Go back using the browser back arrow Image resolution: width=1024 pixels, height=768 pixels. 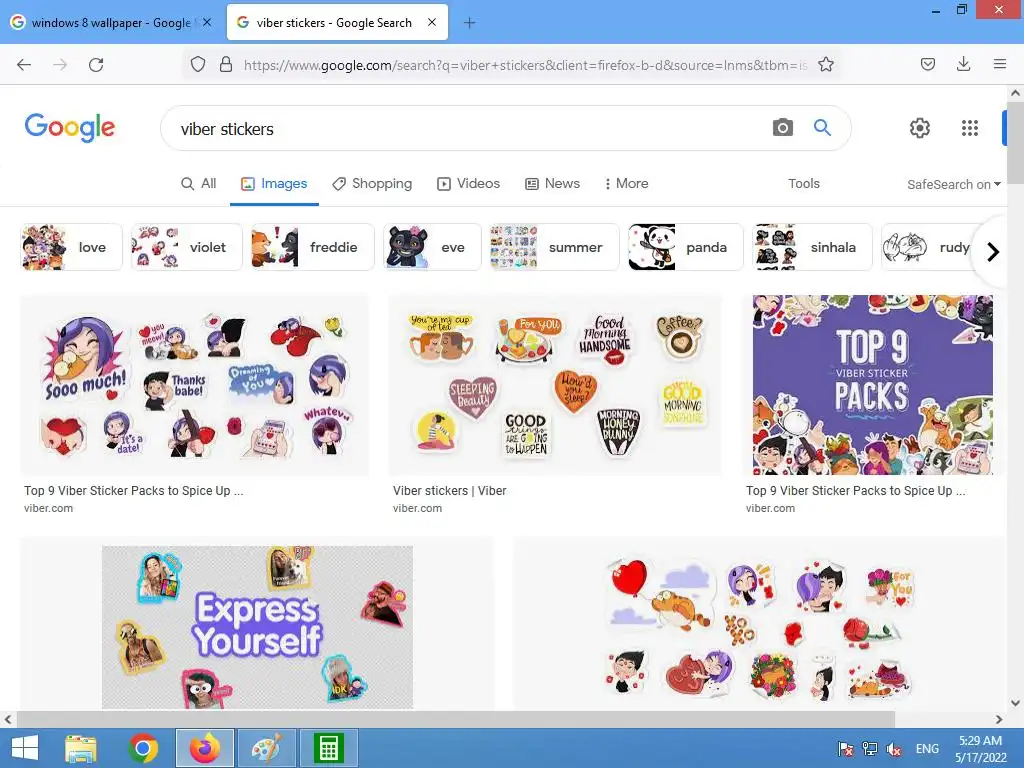(24, 64)
